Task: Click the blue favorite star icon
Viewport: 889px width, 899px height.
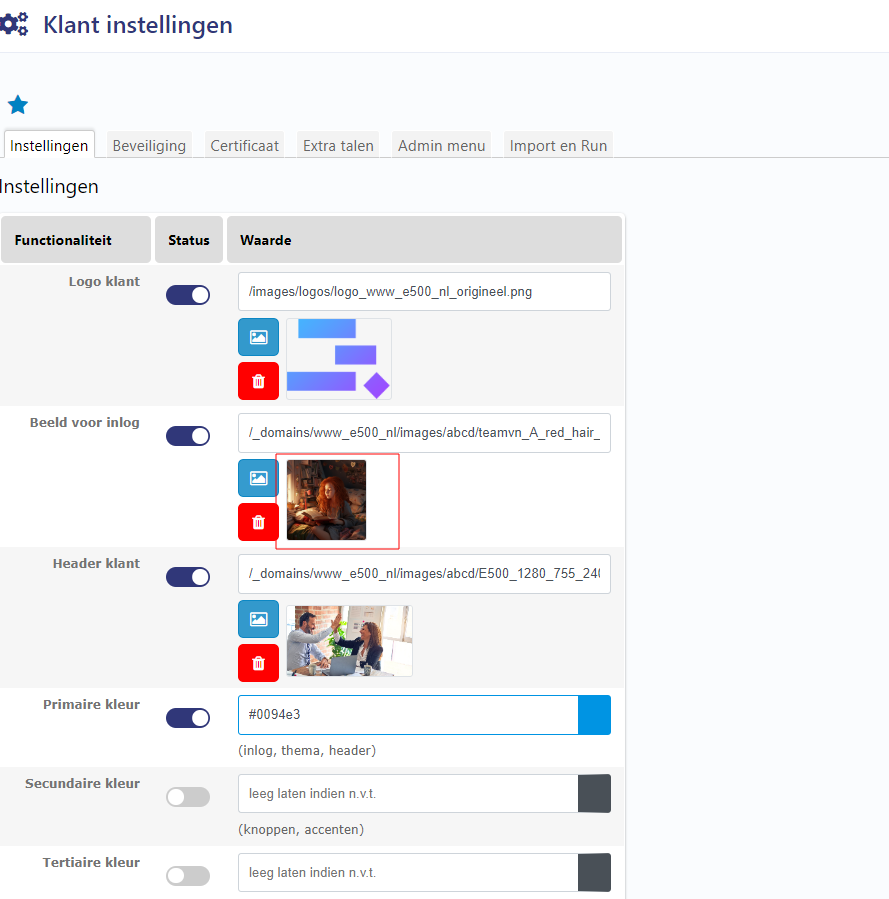Action: point(18,105)
